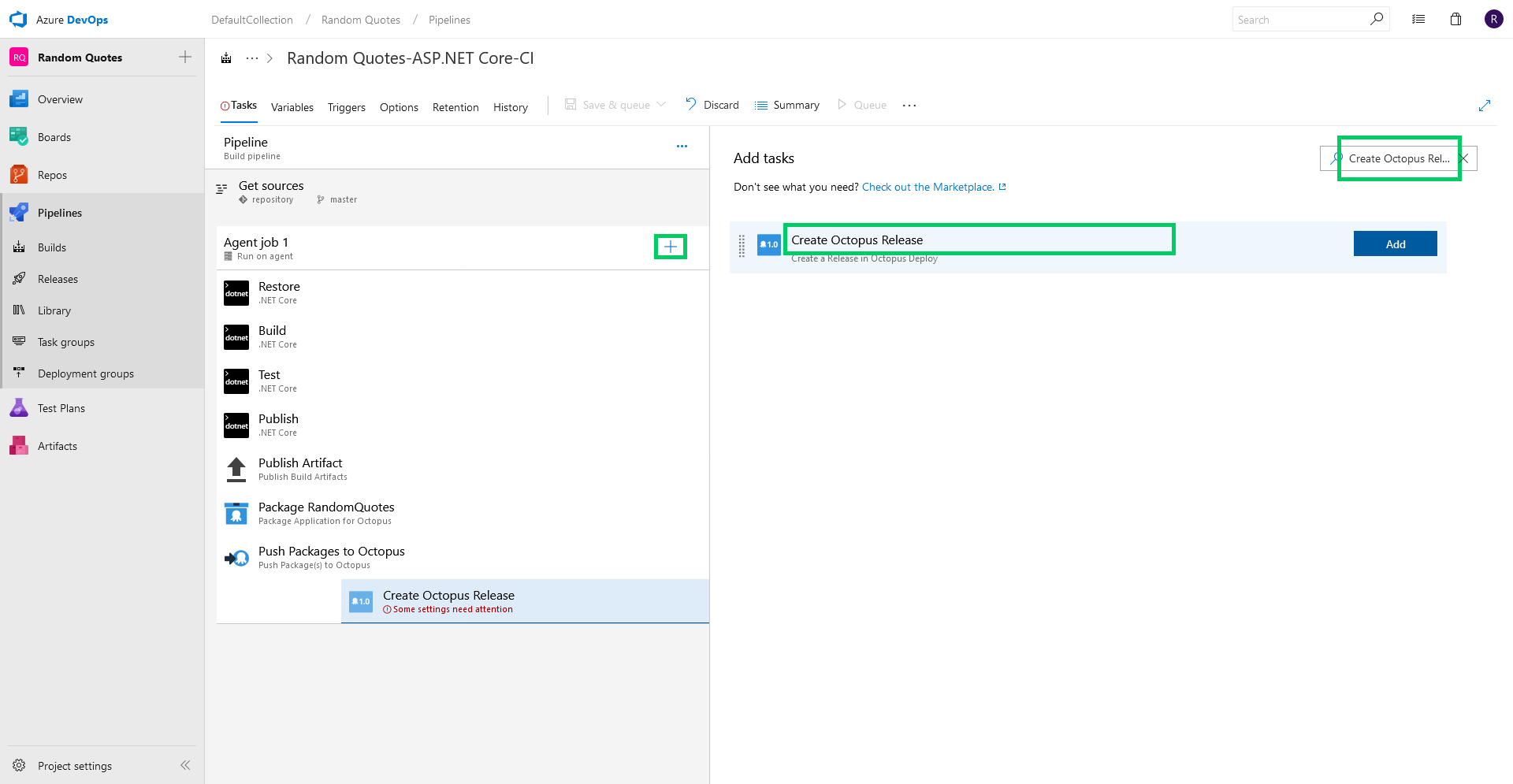Image resolution: width=1513 pixels, height=784 pixels.
Task: Expand the Save & queue dropdown arrow
Action: [661, 105]
